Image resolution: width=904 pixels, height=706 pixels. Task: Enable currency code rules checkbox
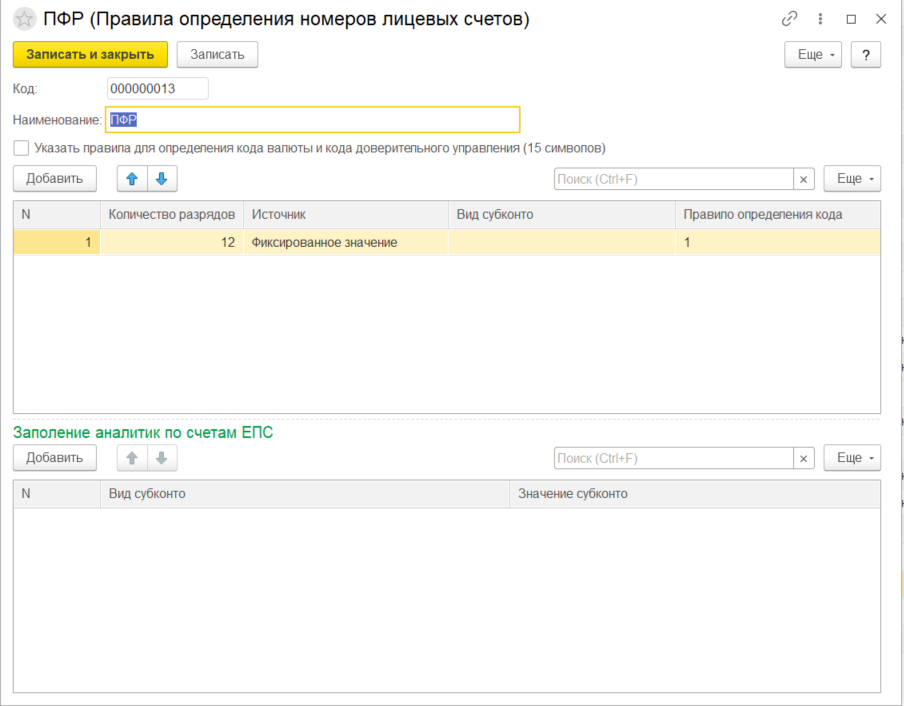pos(21,148)
